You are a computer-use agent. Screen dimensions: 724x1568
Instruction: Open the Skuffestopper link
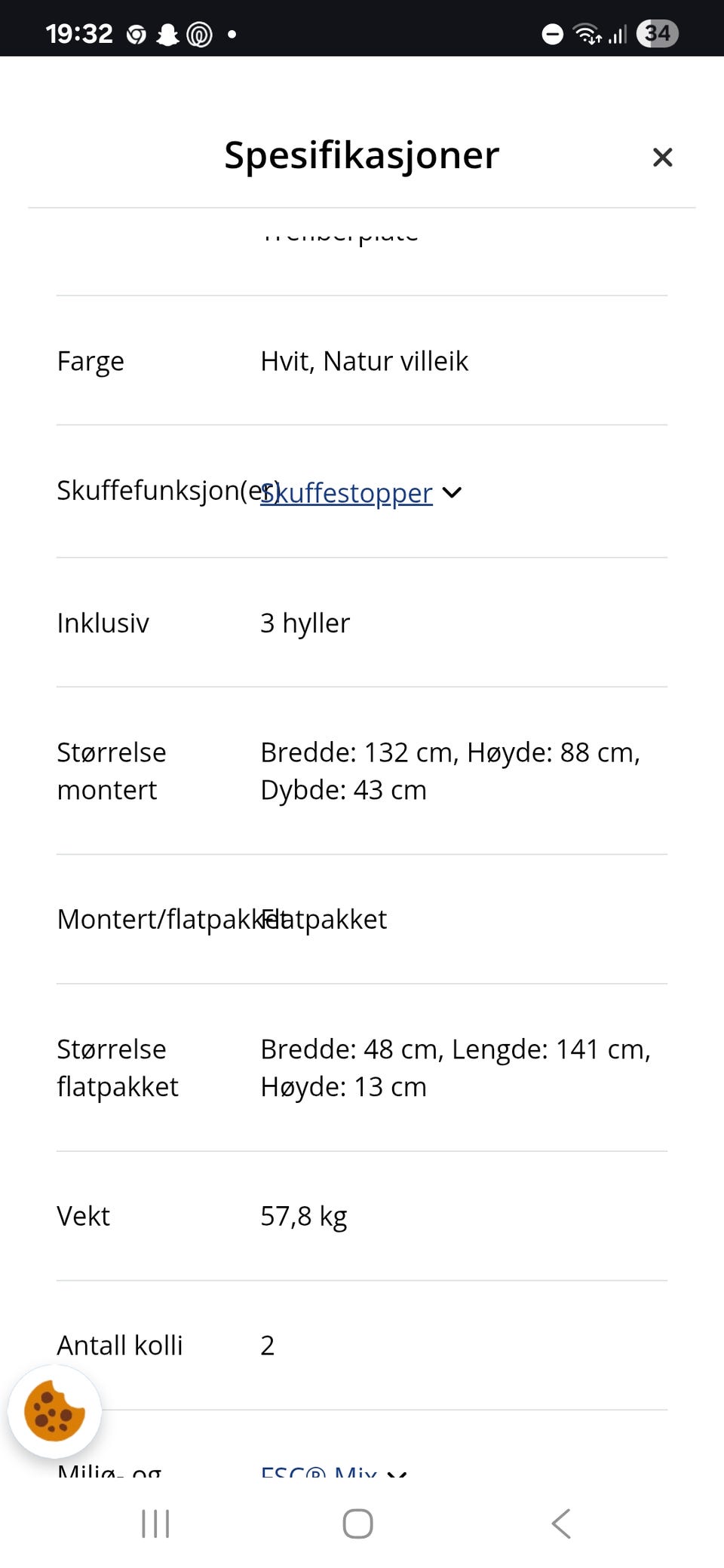click(346, 492)
